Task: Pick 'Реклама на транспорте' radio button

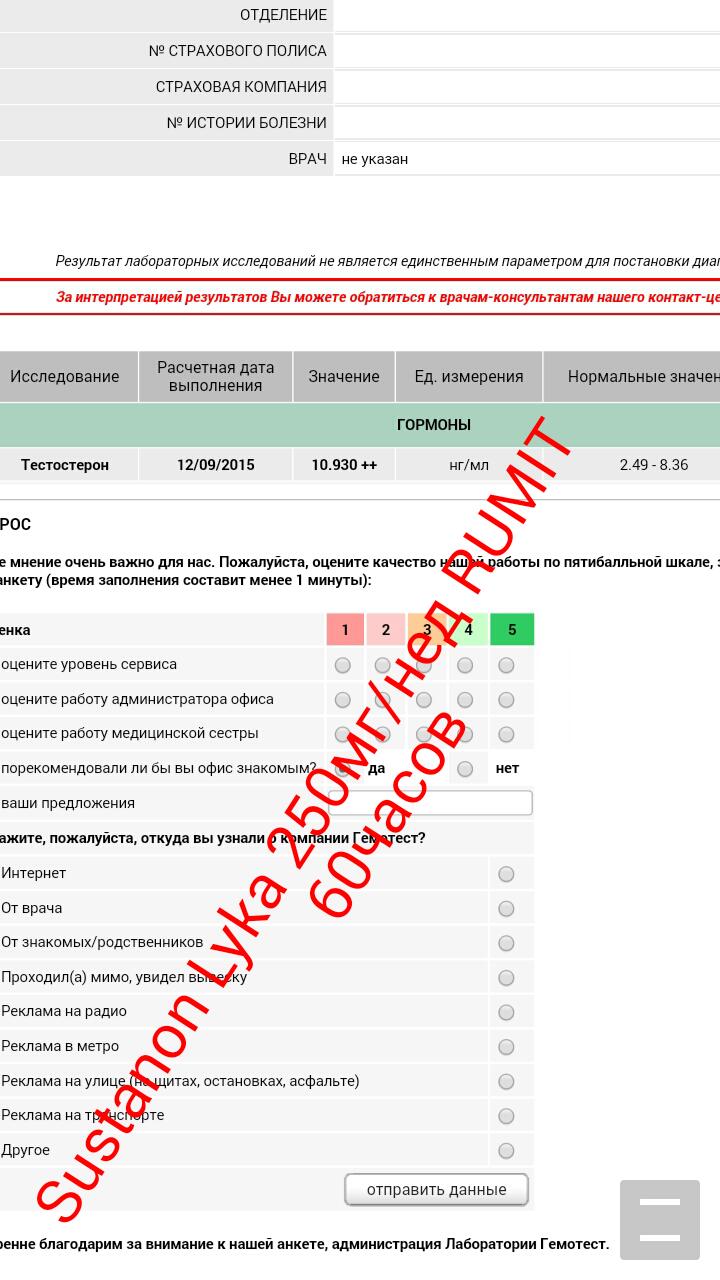Action: coord(506,1116)
